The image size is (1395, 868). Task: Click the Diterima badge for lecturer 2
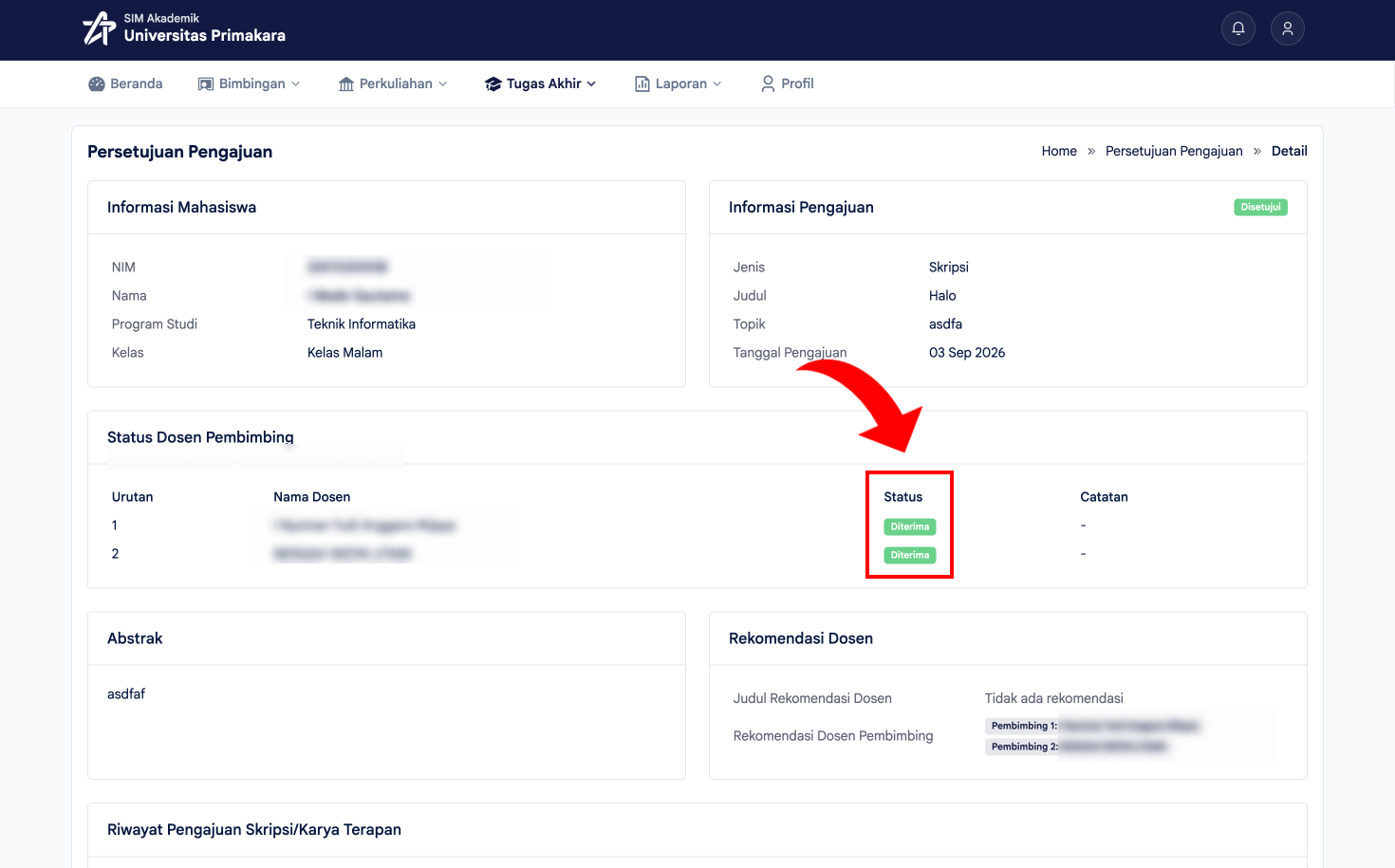(910, 555)
